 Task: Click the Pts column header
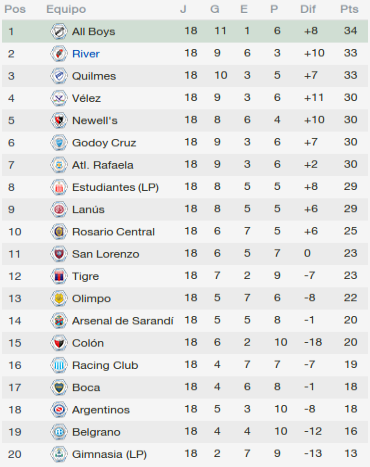coord(349,9)
